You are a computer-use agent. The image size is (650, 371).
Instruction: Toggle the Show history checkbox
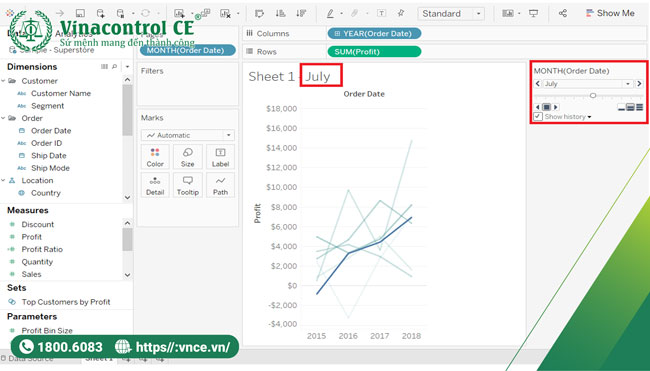point(538,116)
